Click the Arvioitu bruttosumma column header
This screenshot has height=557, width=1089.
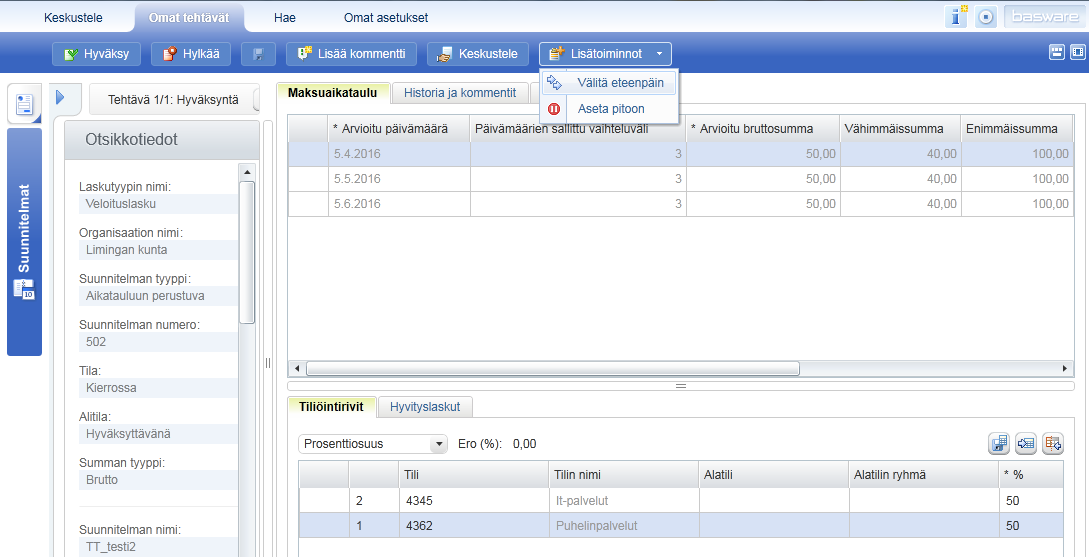[x=763, y=128]
